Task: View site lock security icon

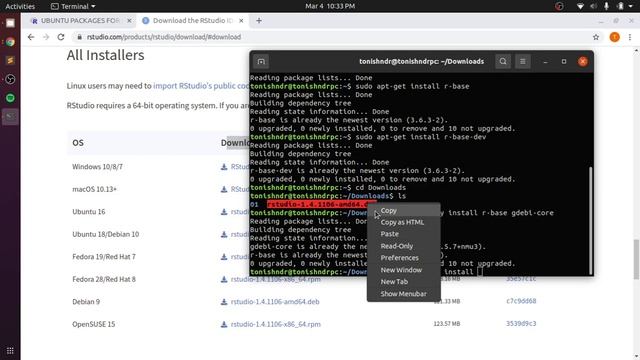Action: [79, 37]
